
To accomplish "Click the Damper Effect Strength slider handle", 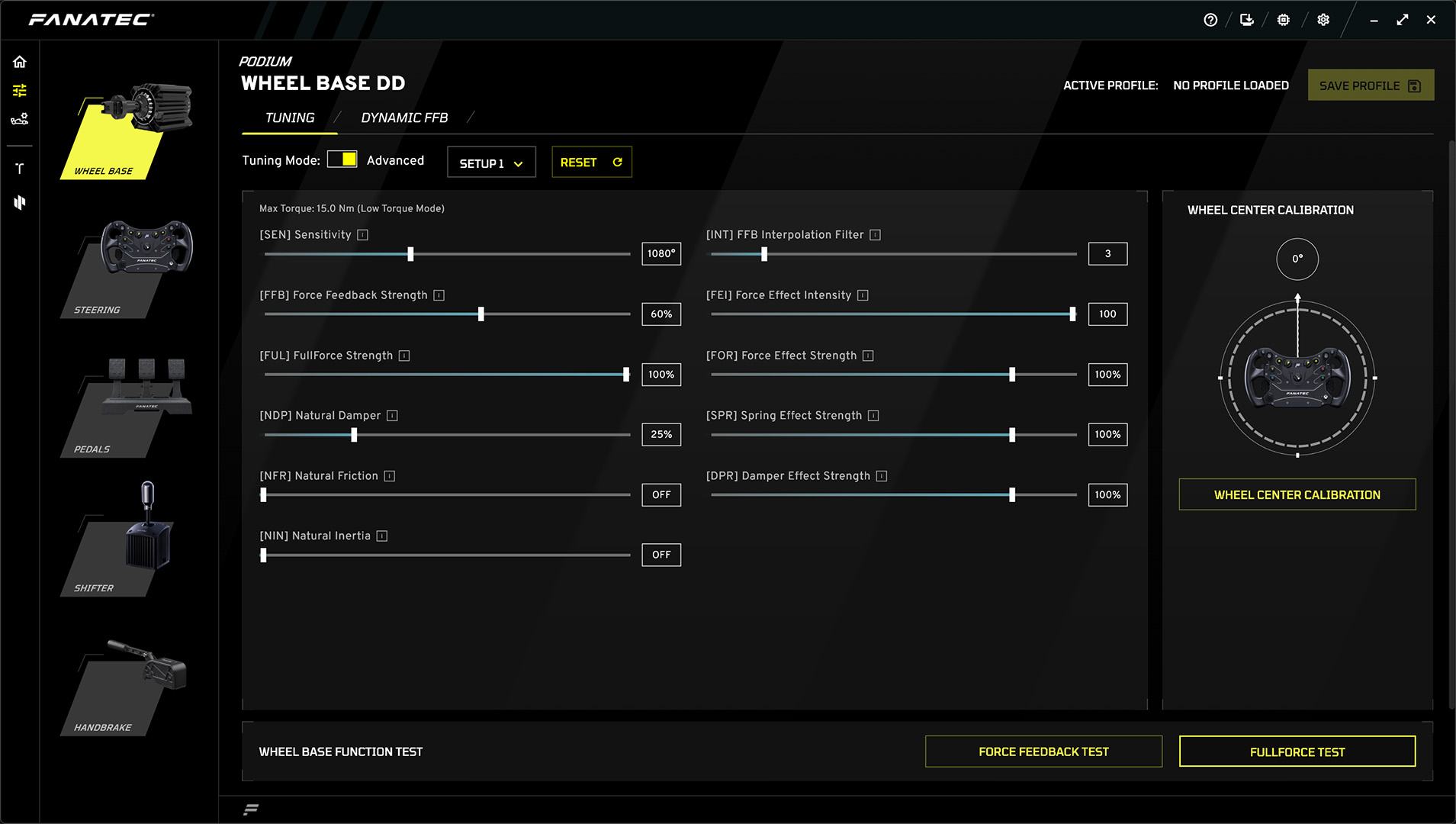I will 1012,495.
